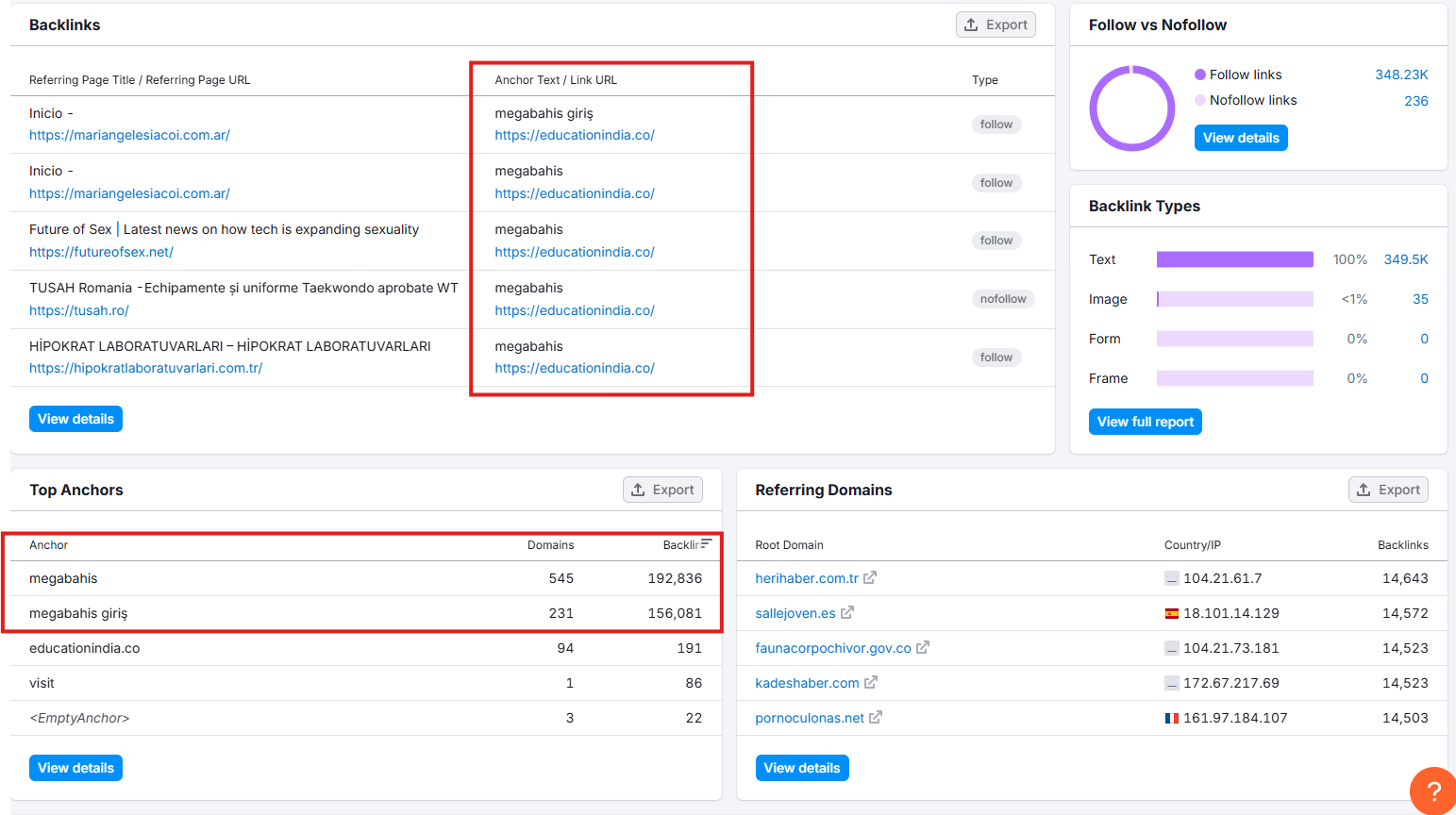Screen dimensions: 1456x815
Task: Click the light Nofollow links legend dot
Action: pos(1200,100)
